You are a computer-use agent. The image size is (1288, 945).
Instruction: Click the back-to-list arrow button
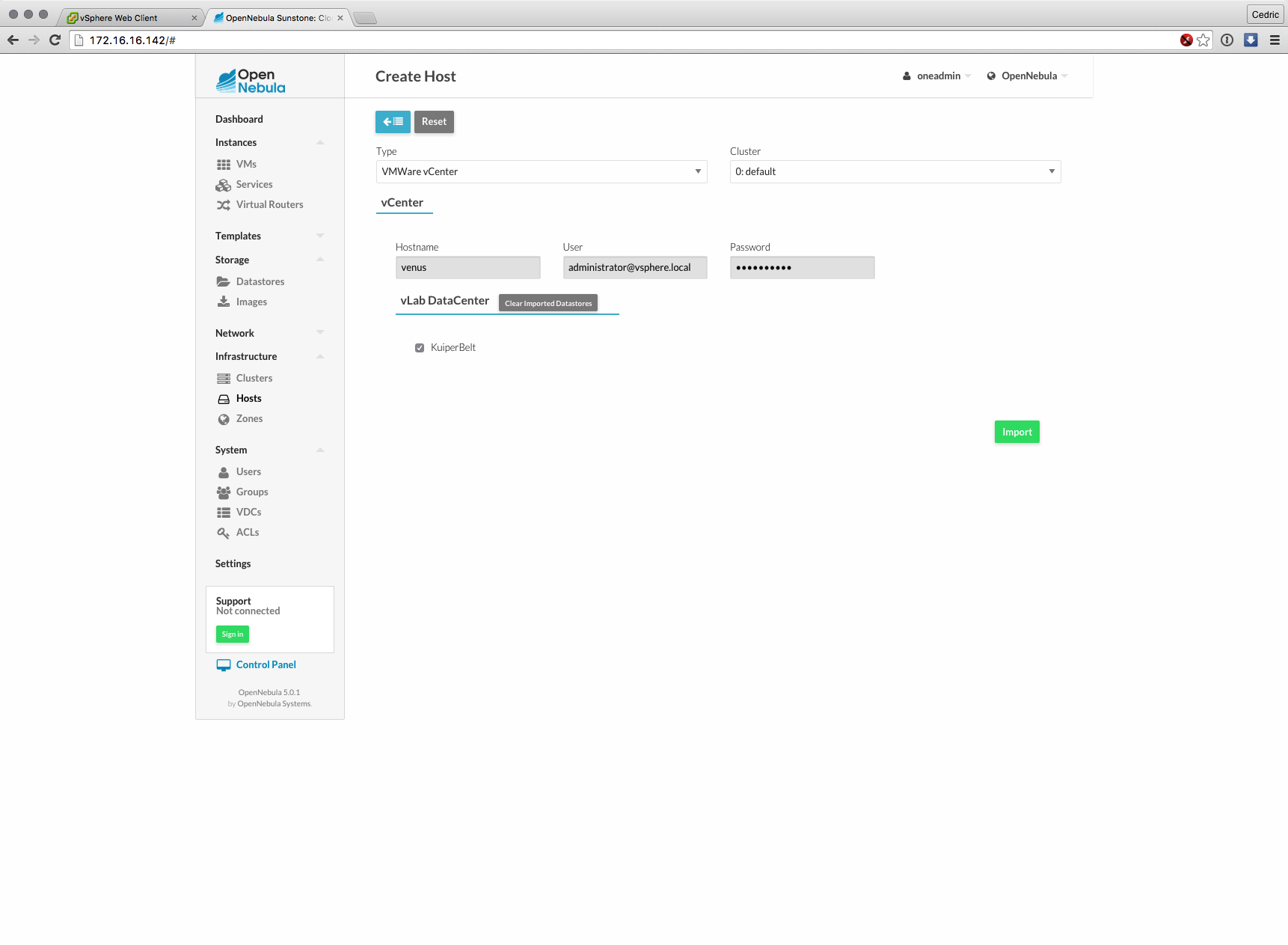(393, 122)
